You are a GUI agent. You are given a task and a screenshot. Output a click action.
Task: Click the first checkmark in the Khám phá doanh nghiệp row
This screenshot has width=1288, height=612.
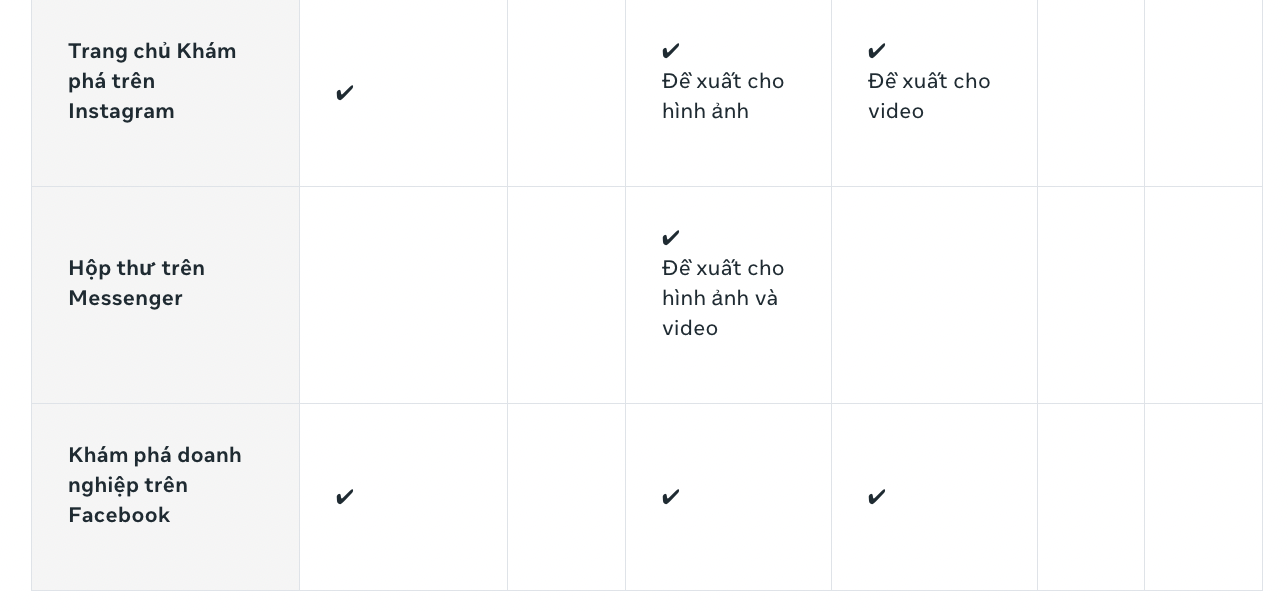345,497
